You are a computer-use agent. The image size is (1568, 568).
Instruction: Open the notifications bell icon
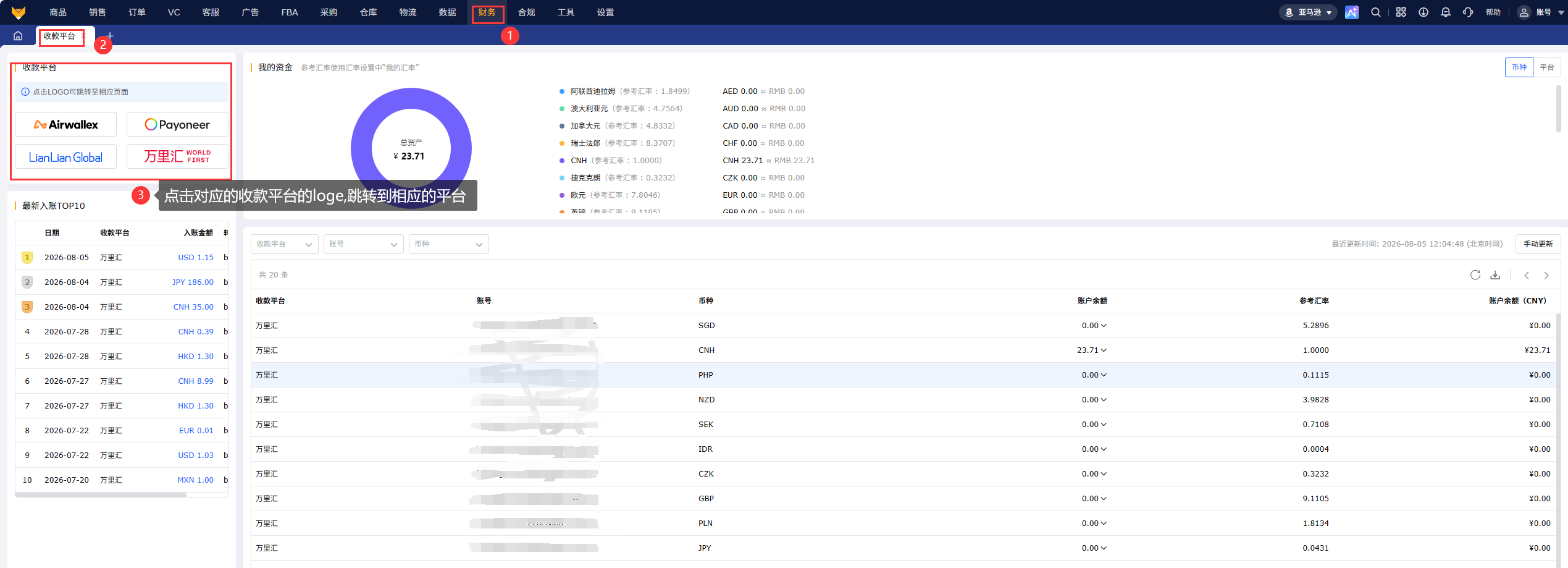pos(1446,12)
